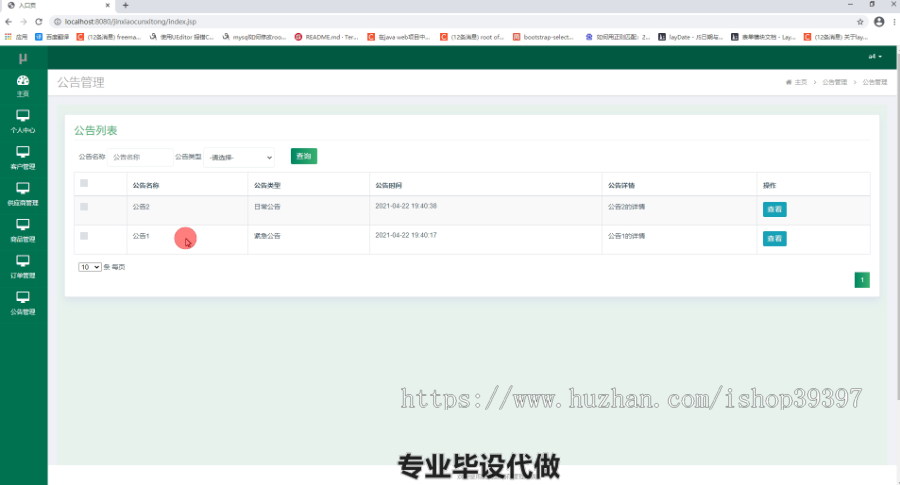Open the a4 user dropdown menu

point(875,56)
